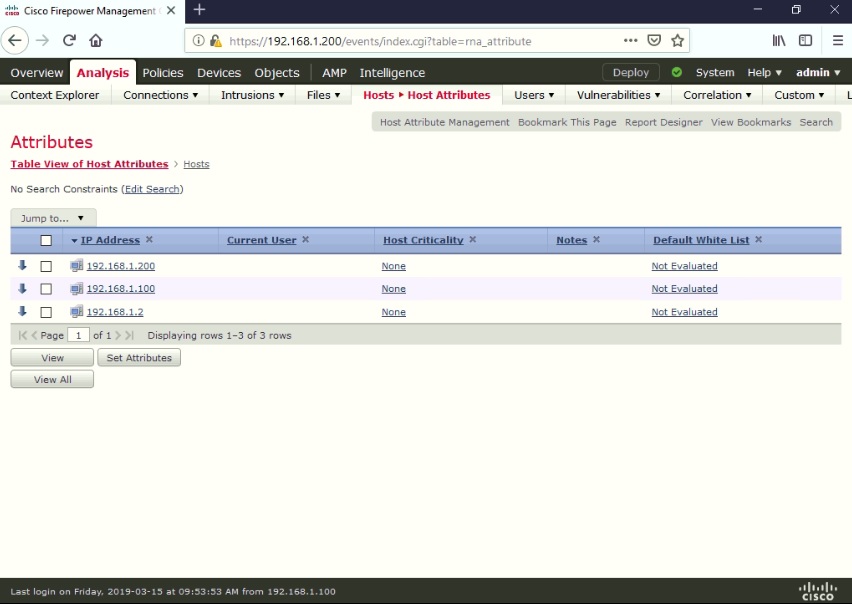Open the AMP tab
This screenshot has width=852, height=604.
334,73
